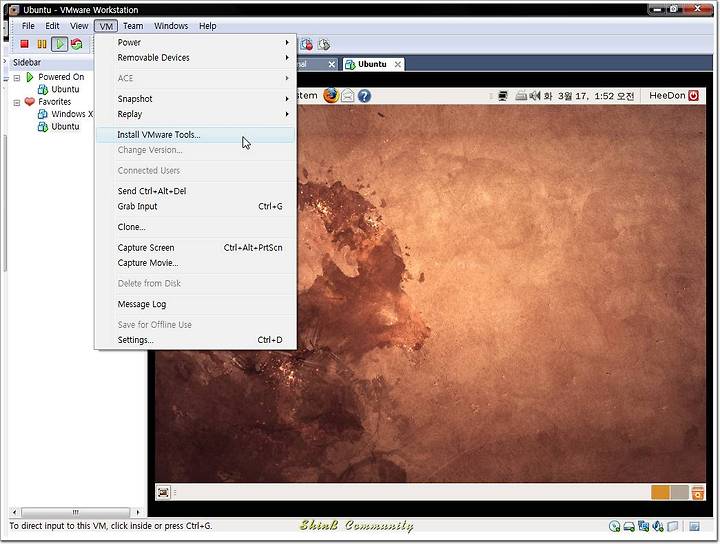The height and width of the screenshot is (544, 720).
Task: Click the Reset VM toolbar icon
Action: [77, 44]
